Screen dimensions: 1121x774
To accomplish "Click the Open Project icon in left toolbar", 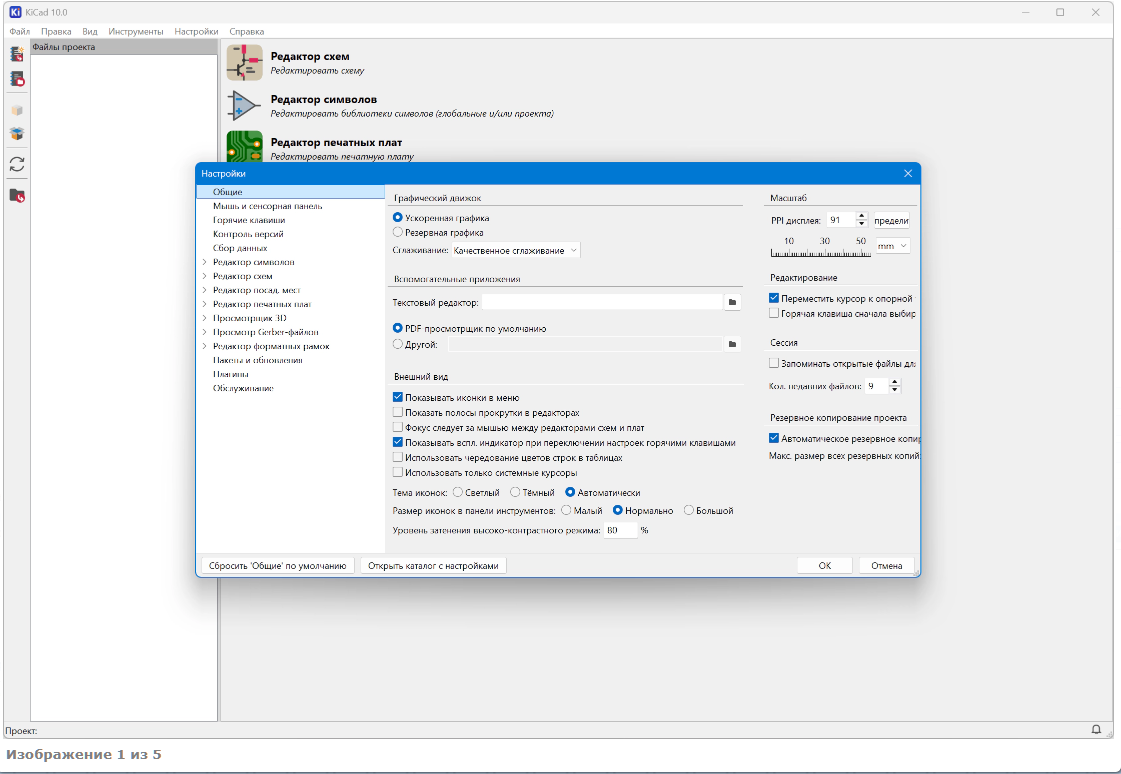I will pyautogui.click(x=17, y=78).
